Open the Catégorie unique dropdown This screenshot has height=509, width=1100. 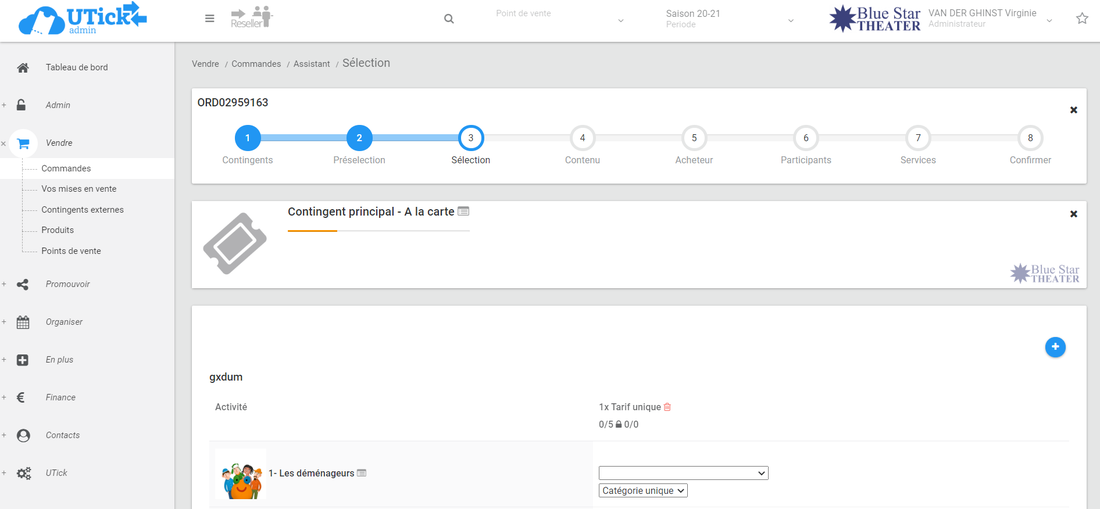pos(643,491)
